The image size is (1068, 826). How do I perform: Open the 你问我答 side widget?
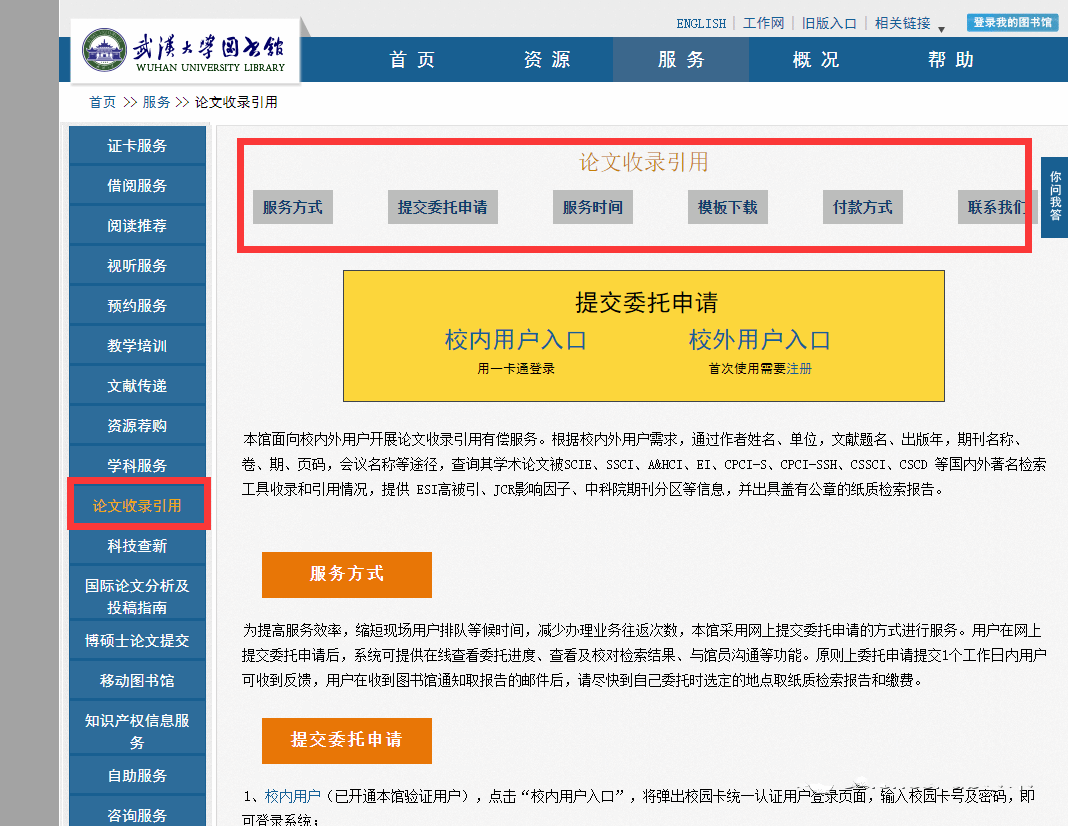tap(1054, 196)
